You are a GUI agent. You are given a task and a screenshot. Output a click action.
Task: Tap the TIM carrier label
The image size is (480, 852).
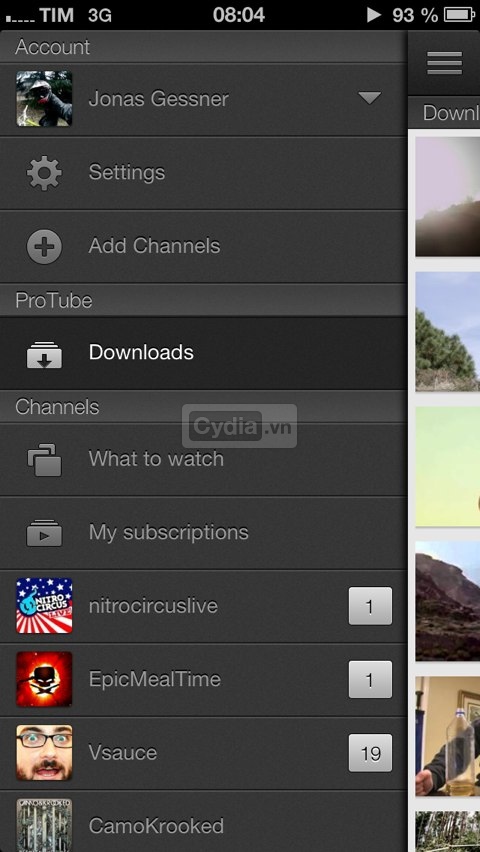[57, 15]
